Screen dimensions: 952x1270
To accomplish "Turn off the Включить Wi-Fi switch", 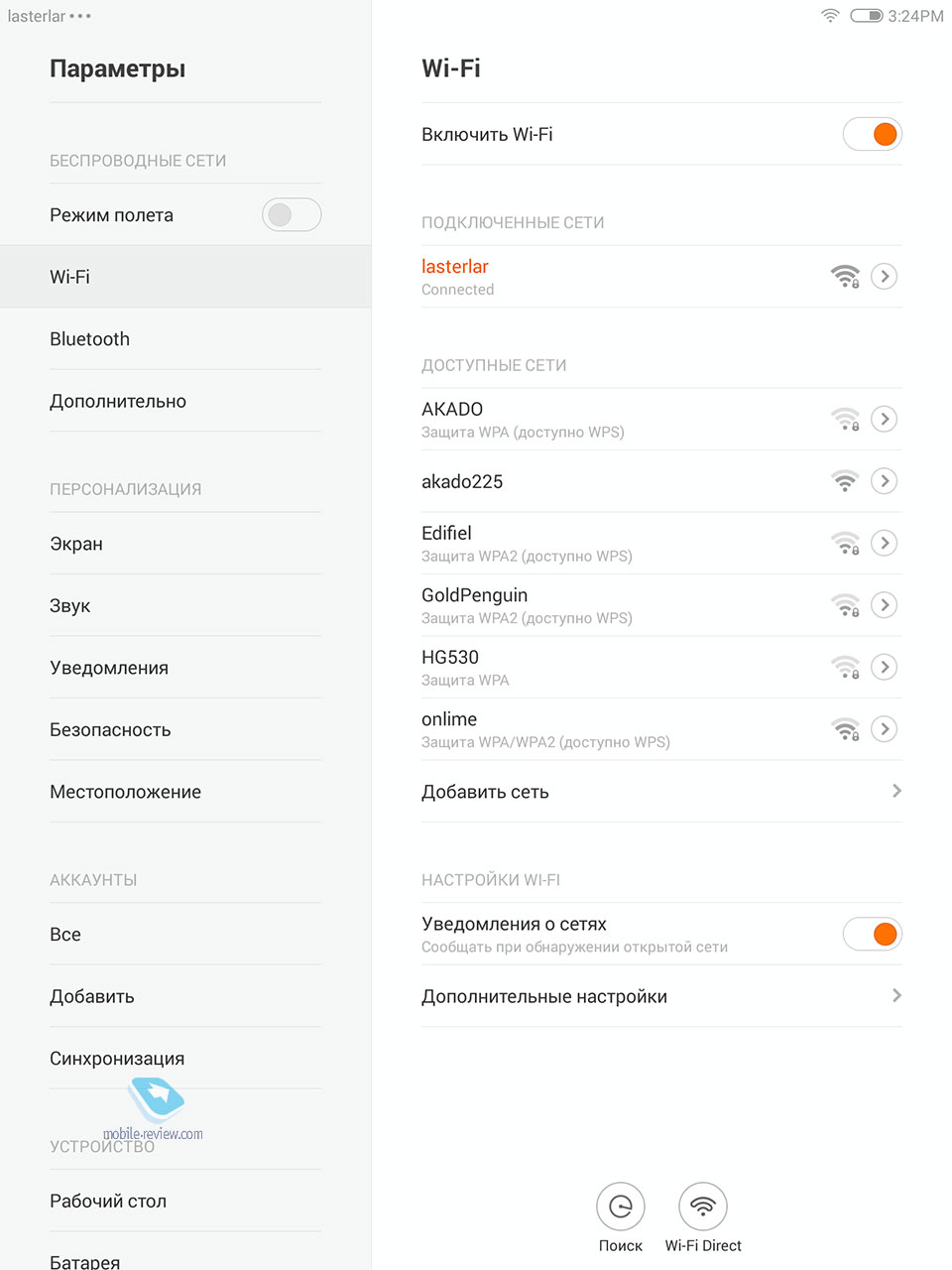I will (872, 134).
